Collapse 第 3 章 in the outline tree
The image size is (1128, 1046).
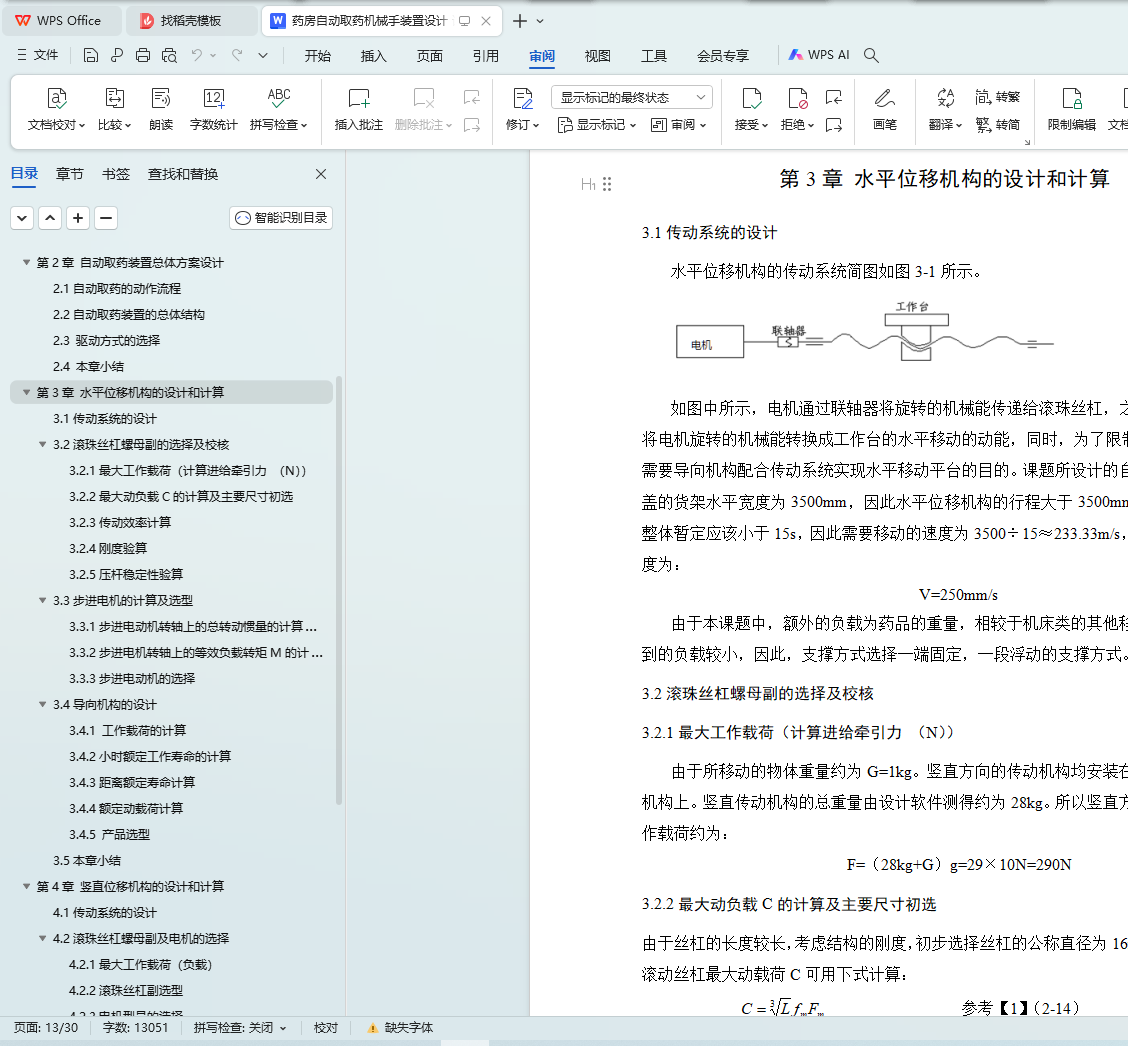[27, 392]
